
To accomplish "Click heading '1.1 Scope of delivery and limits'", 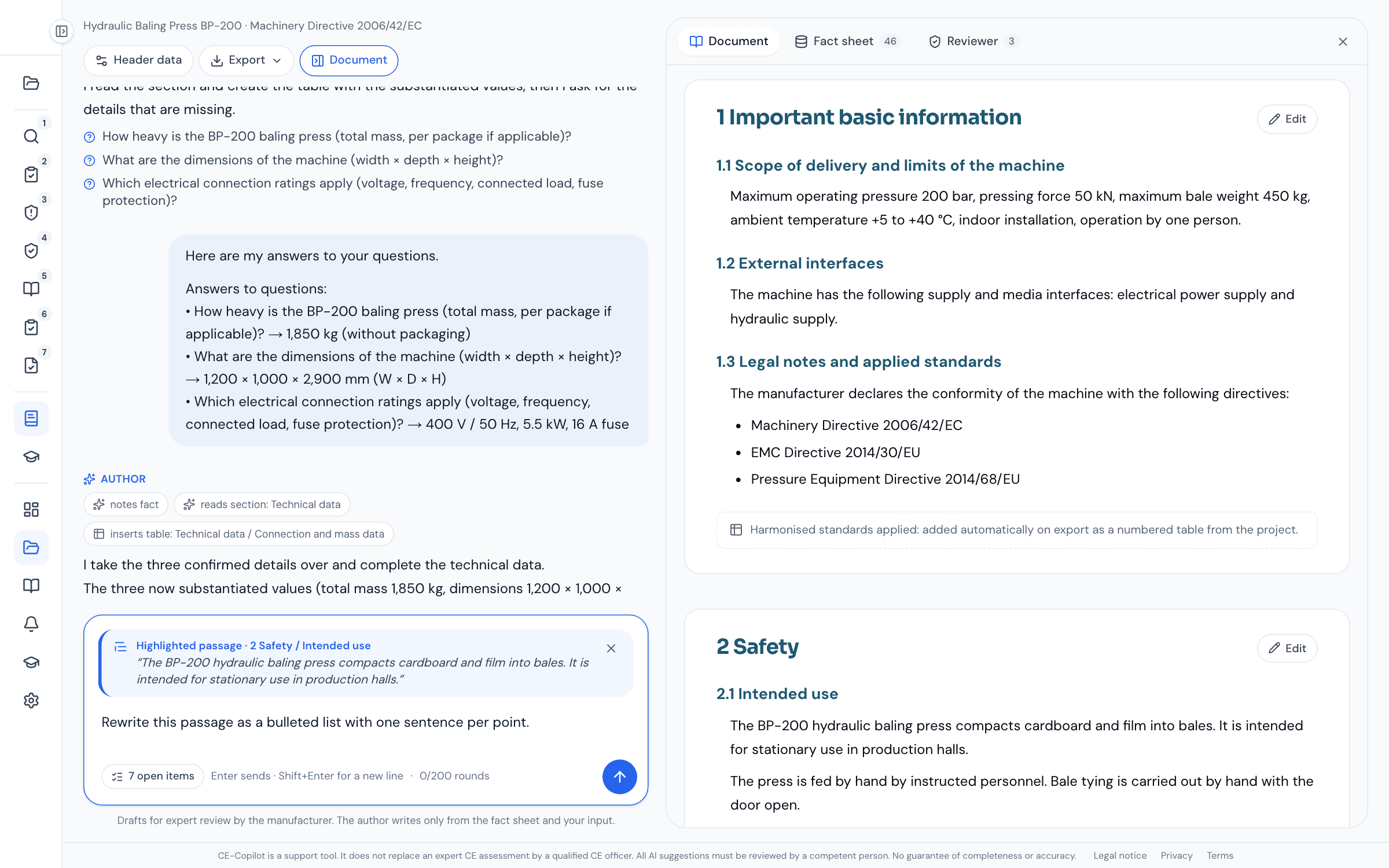I will pos(890,165).
